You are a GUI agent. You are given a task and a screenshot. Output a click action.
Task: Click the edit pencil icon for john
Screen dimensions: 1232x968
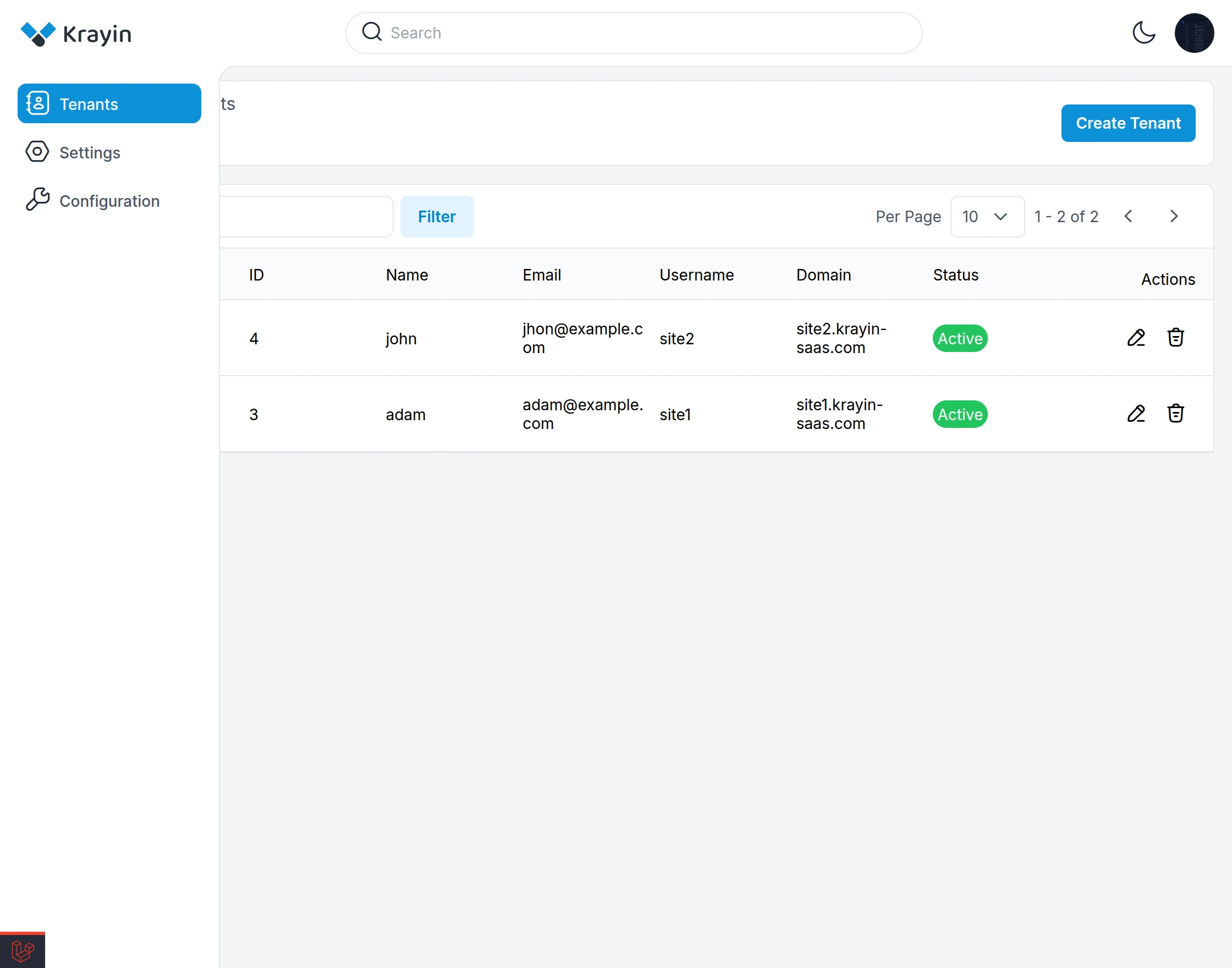[1136, 338]
